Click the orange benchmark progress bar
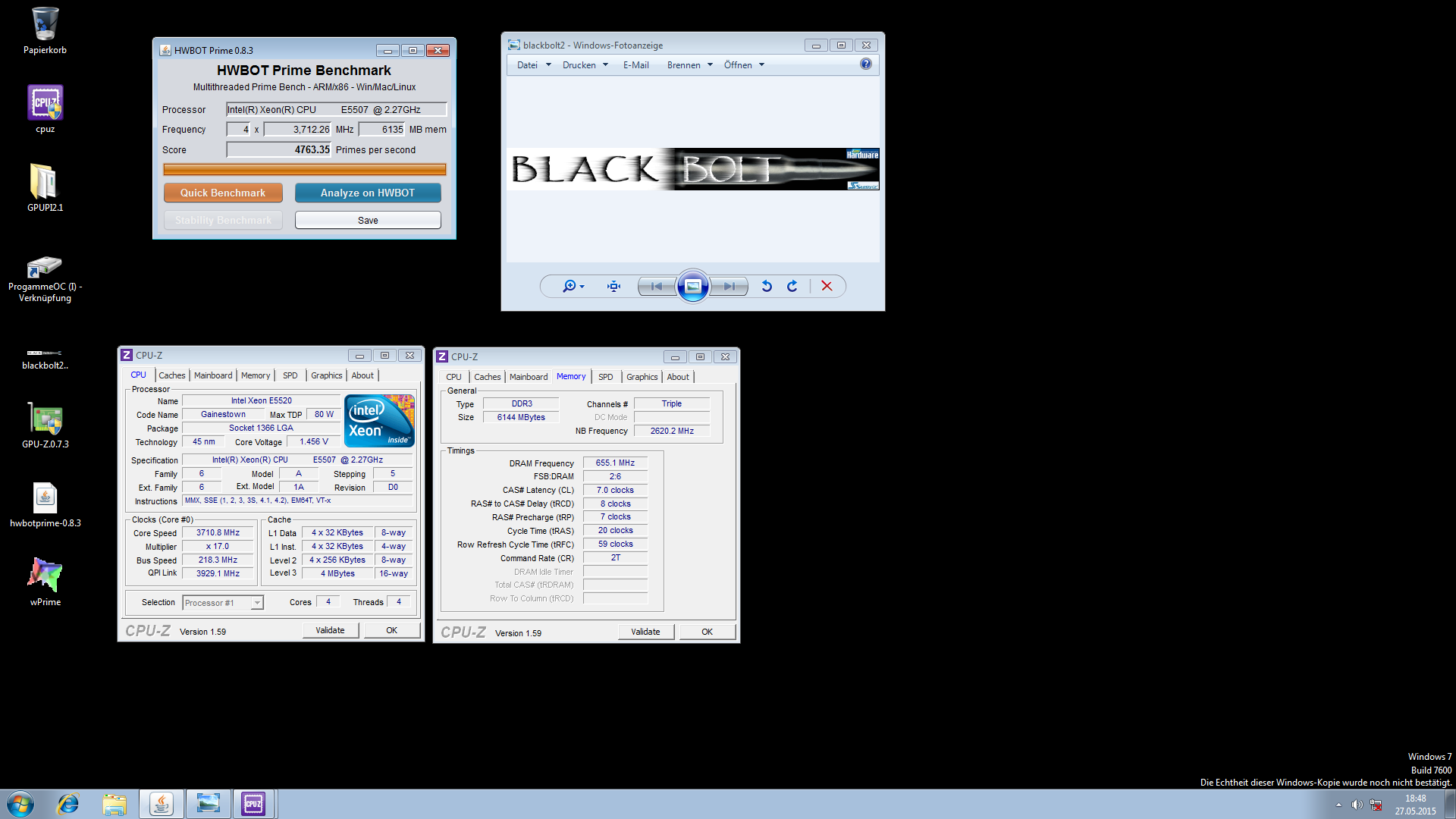The width and height of the screenshot is (1456, 819). pyautogui.click(x=305, y=169)
